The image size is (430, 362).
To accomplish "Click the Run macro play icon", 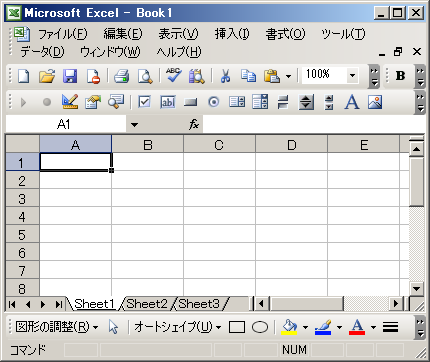I will coord(23,102).
